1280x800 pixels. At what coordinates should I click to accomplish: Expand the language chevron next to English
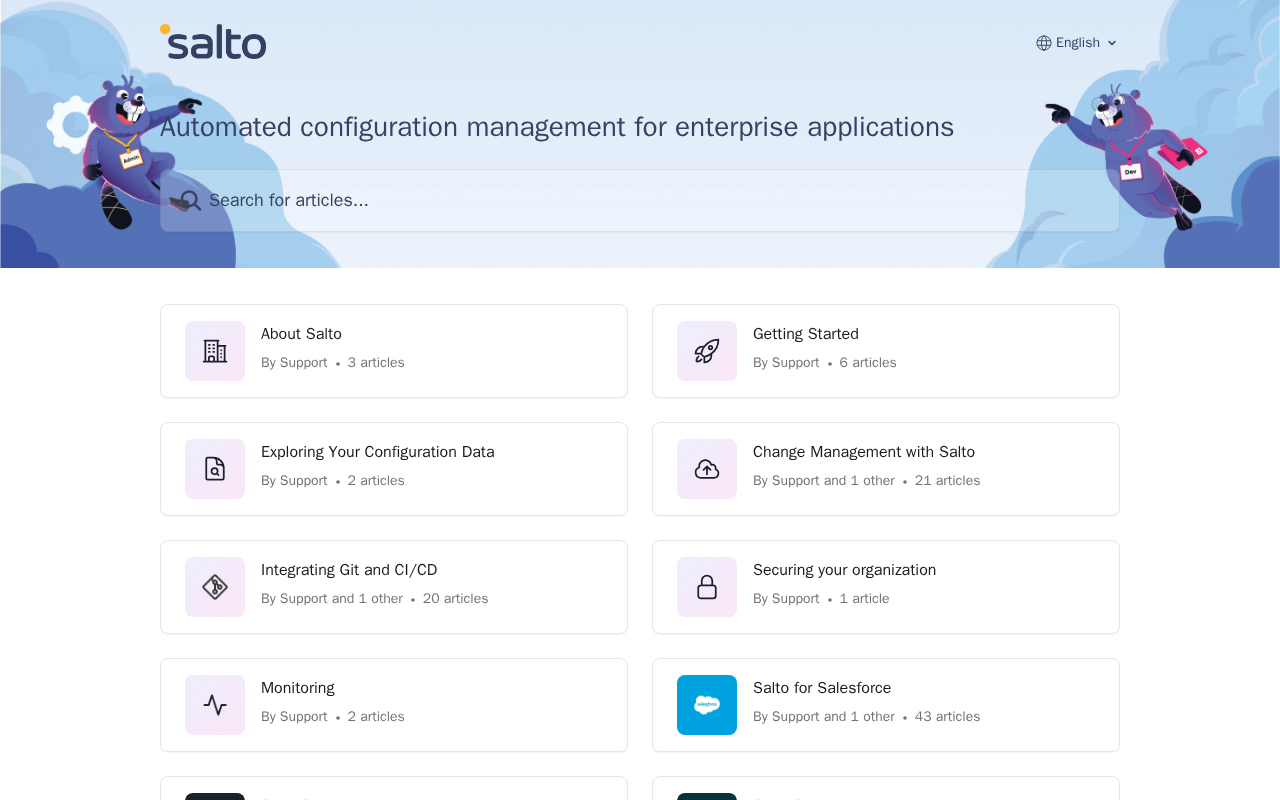pos(1112,43)
